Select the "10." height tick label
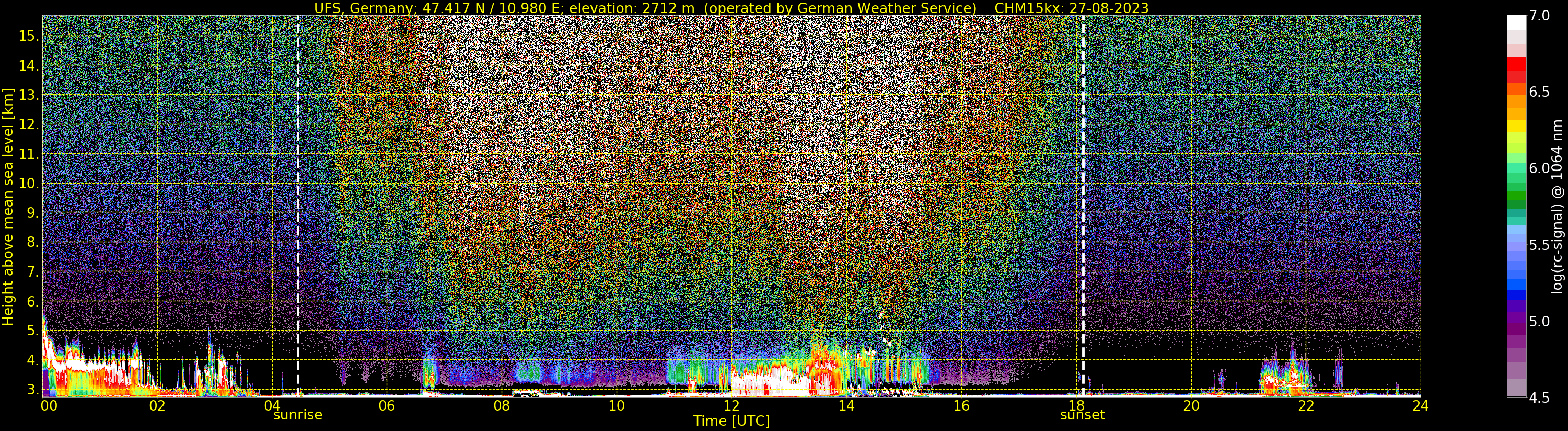 [x=29, y=184]
